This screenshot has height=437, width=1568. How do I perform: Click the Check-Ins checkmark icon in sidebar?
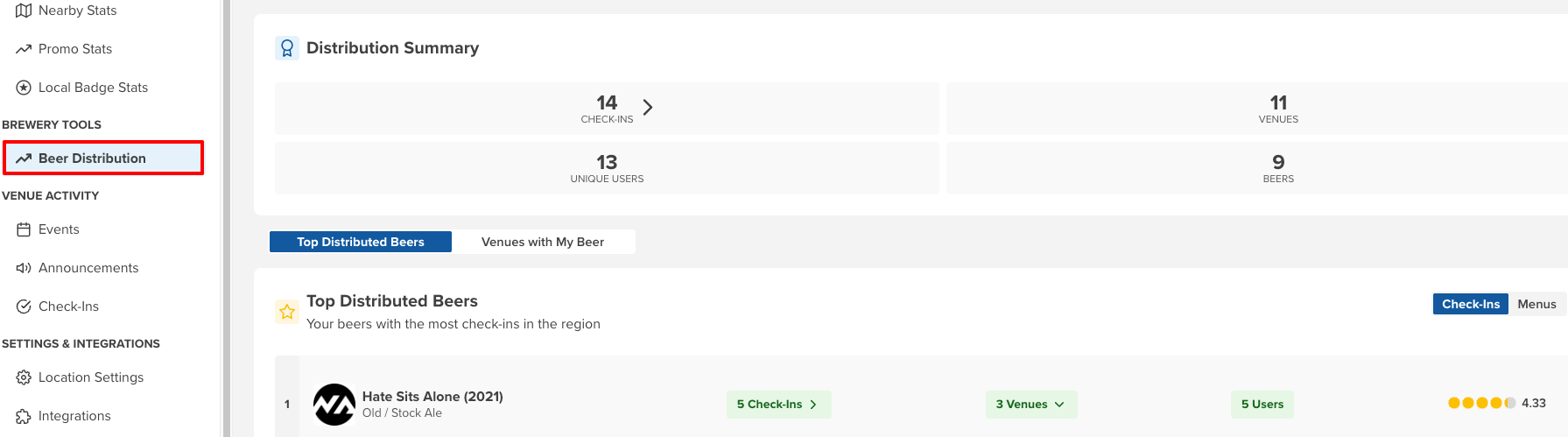click(x=24, y=307)
